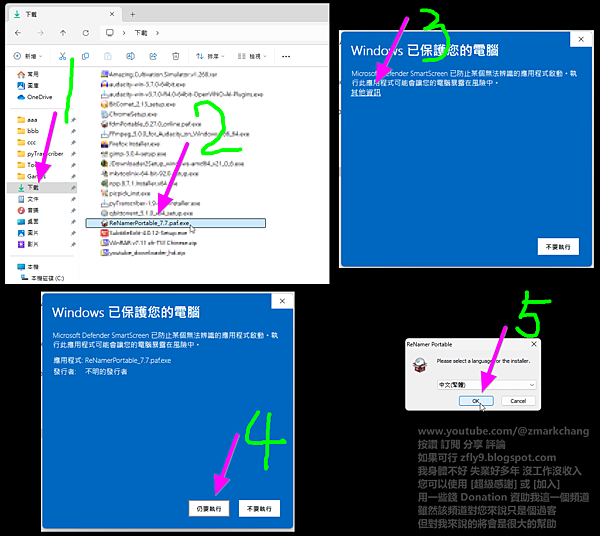The width and height of the screenshot is (600, 536).
Task: Click the Cut scissors icon in the toolbar
Action: coord(62,56)
